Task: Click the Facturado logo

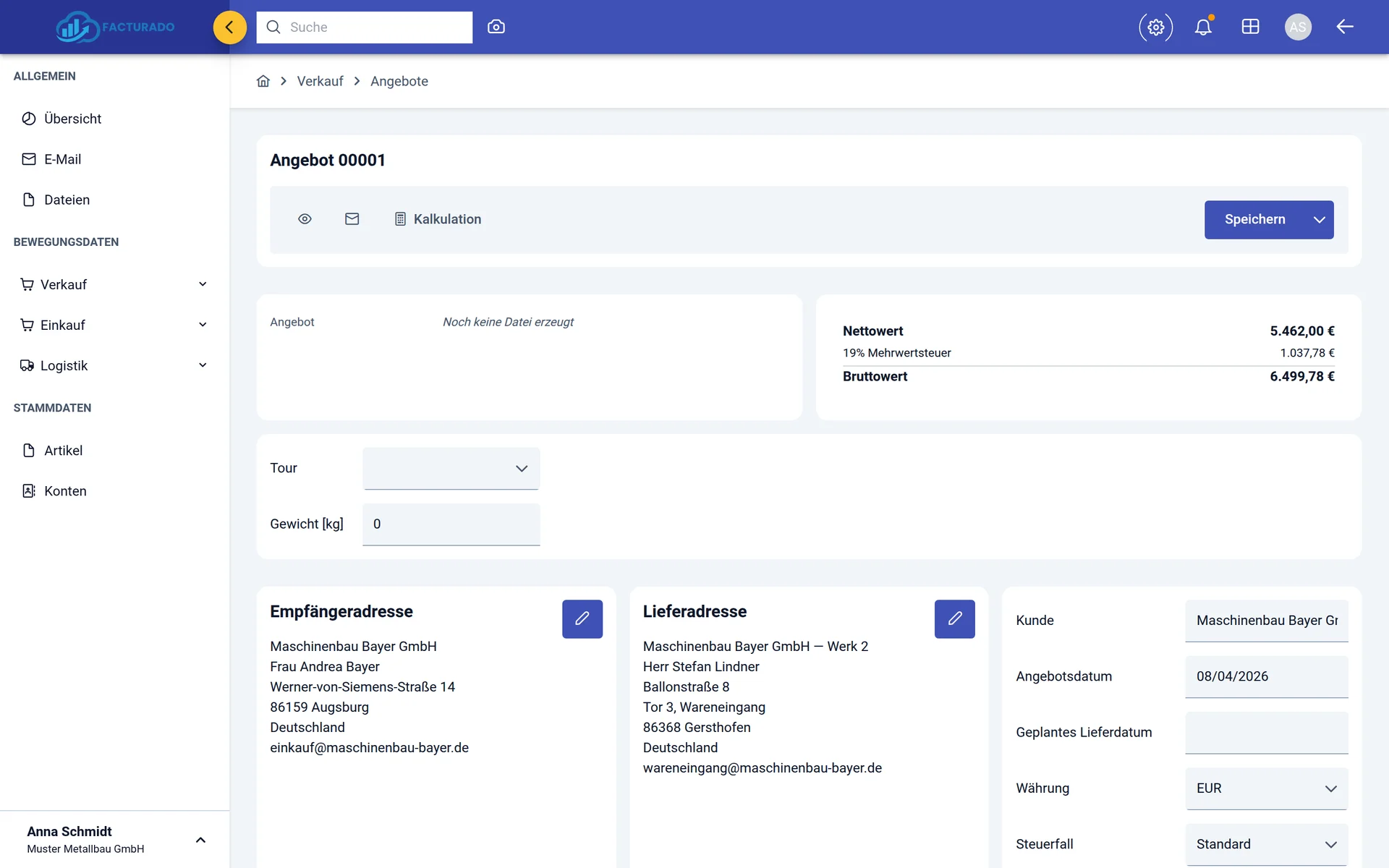Action: coord(116,27)
